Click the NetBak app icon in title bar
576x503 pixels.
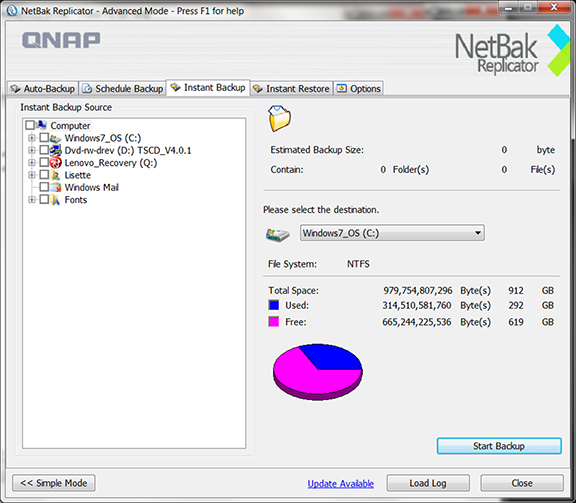[12, 11]
